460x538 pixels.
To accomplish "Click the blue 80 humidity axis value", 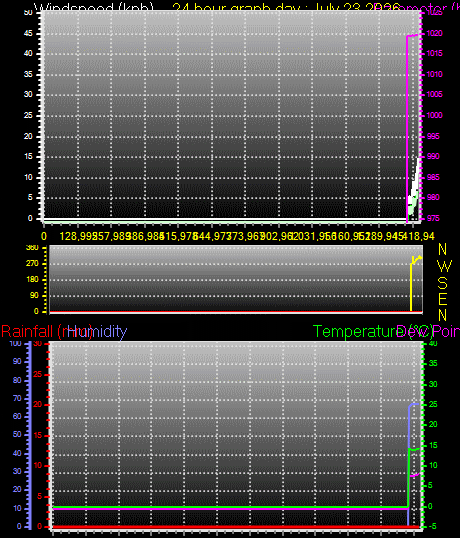I will pos(17,380).
